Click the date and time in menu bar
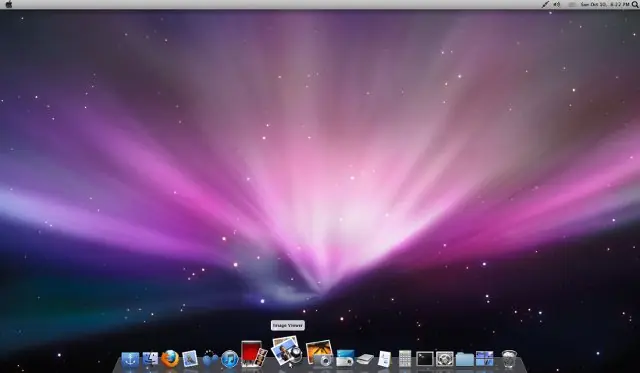640x373 pixels. 605,4
